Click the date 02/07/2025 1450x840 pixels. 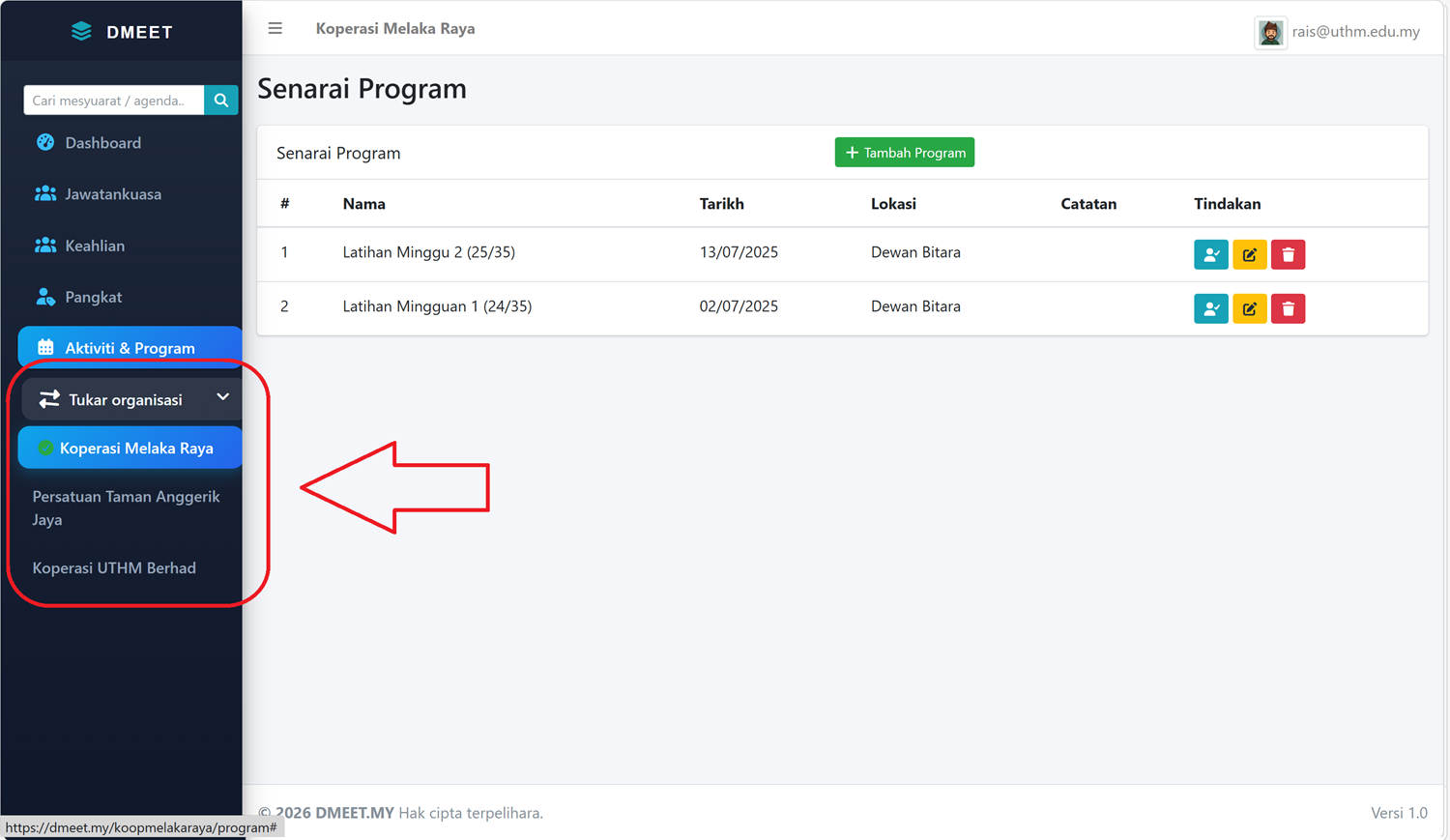[x=739, y=306]
